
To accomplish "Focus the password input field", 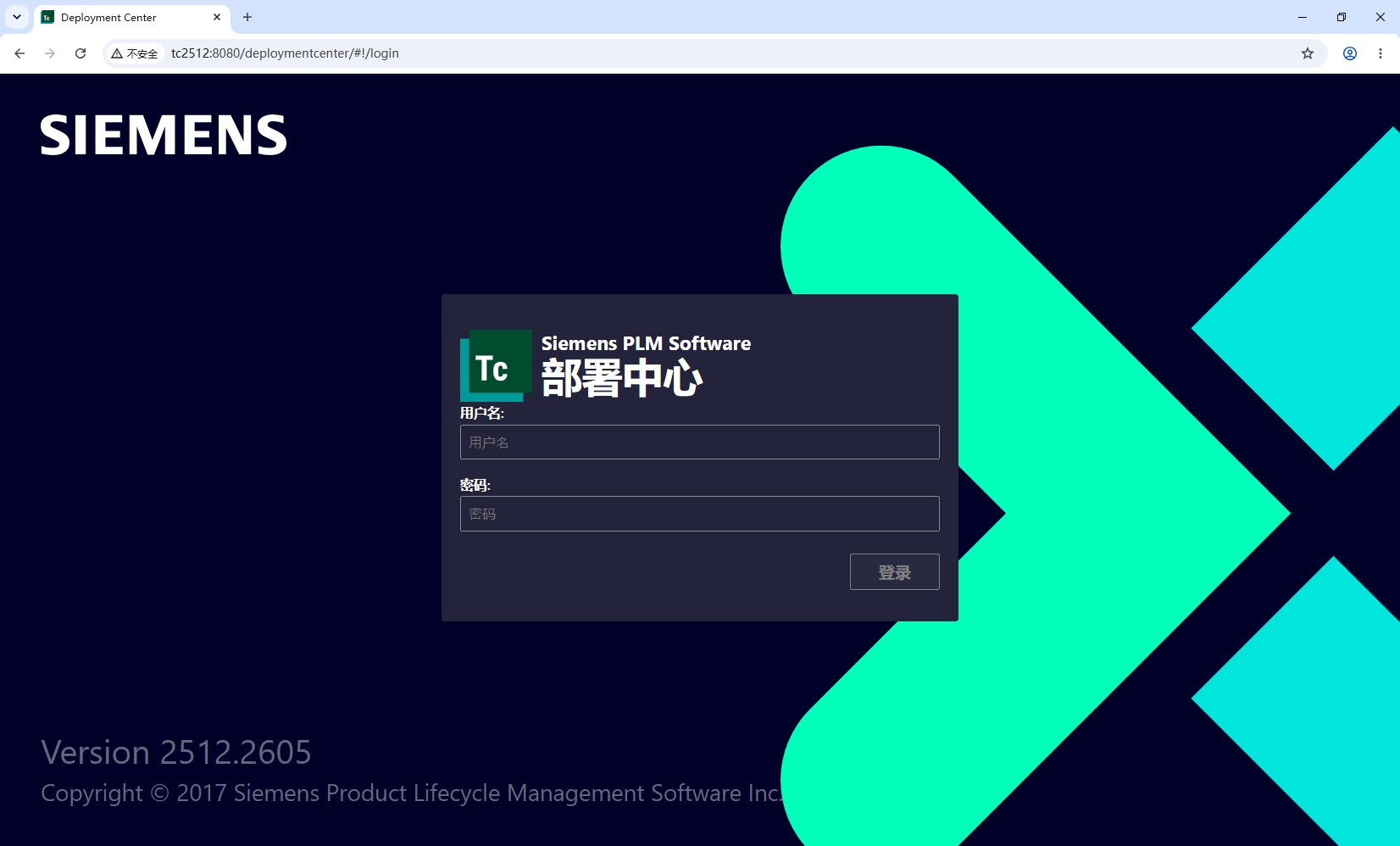I will (699, 514).
